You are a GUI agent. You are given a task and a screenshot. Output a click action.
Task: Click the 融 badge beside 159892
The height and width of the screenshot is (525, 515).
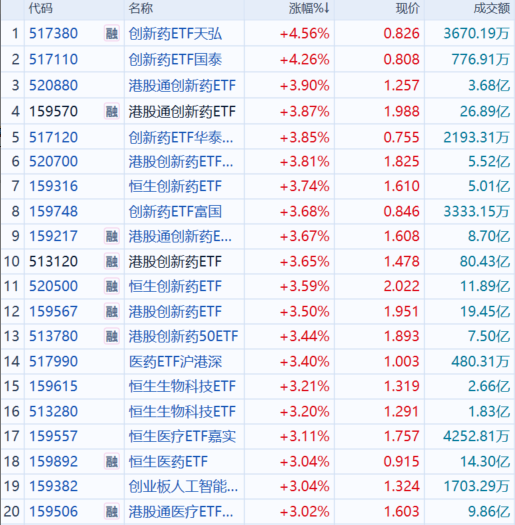coord(112,462)
